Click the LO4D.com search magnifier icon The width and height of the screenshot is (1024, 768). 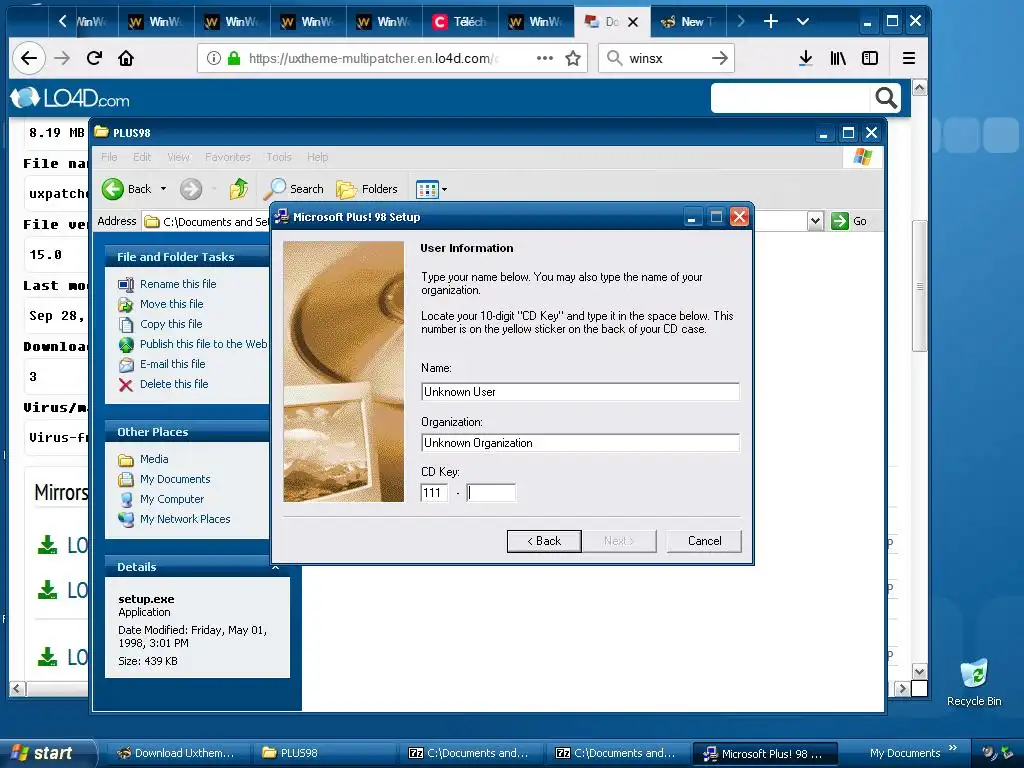(886, 98)
